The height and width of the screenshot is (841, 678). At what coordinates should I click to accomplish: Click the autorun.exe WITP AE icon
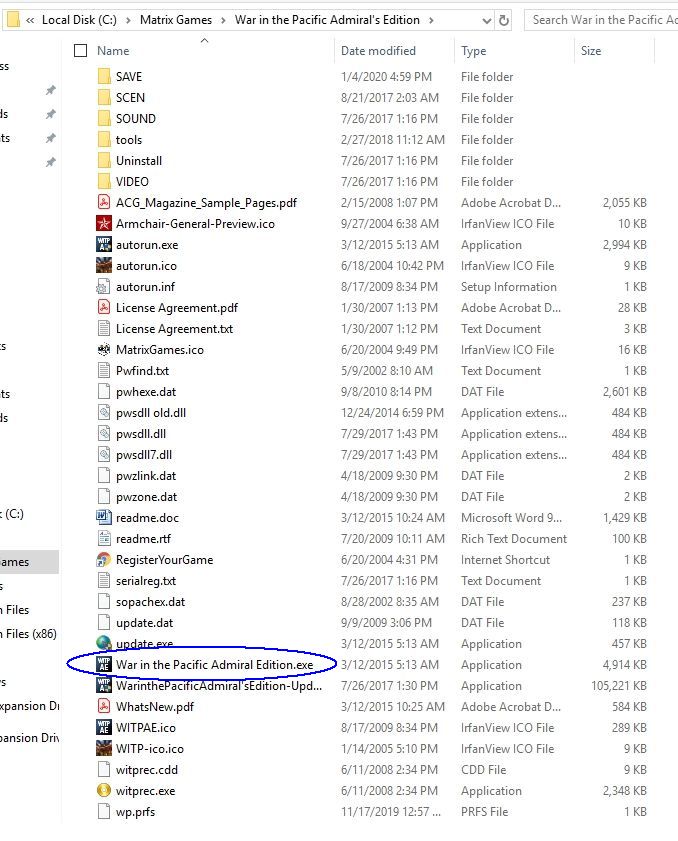click(x=104, y=244)
